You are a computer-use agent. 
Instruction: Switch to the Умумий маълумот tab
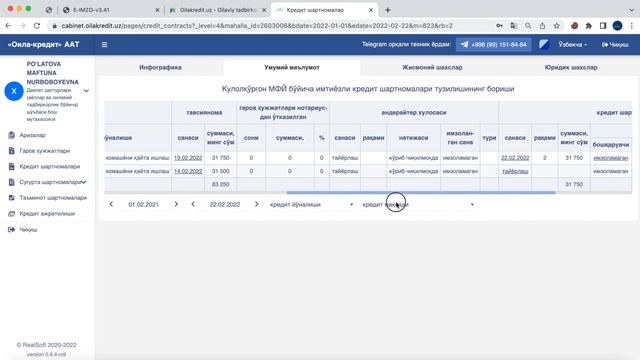click(292, 67)
